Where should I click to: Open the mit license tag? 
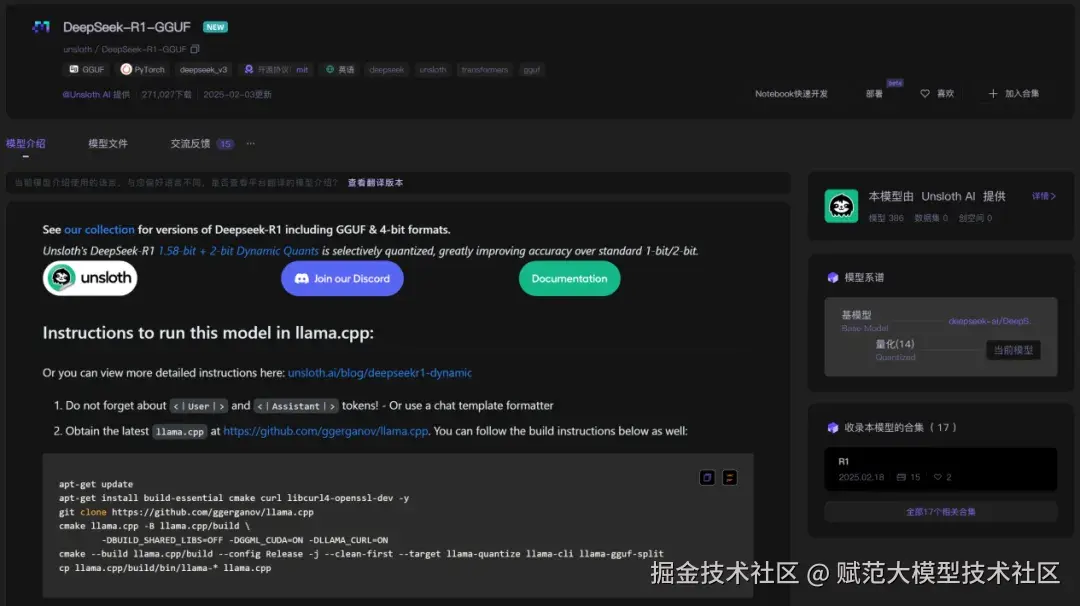276,70
